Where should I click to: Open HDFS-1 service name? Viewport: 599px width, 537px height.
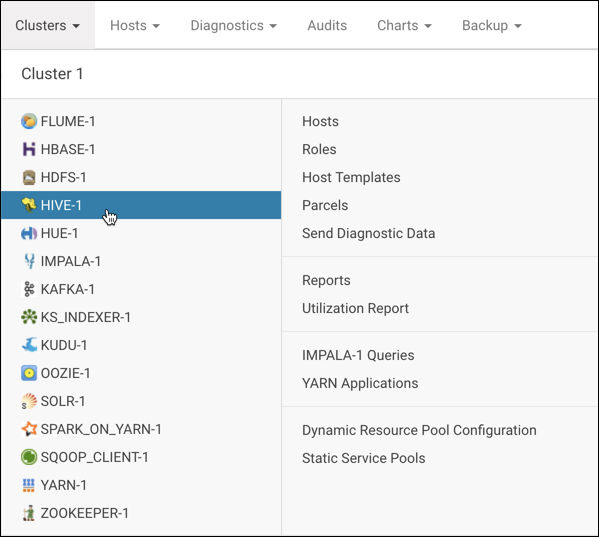pos(63,178)
